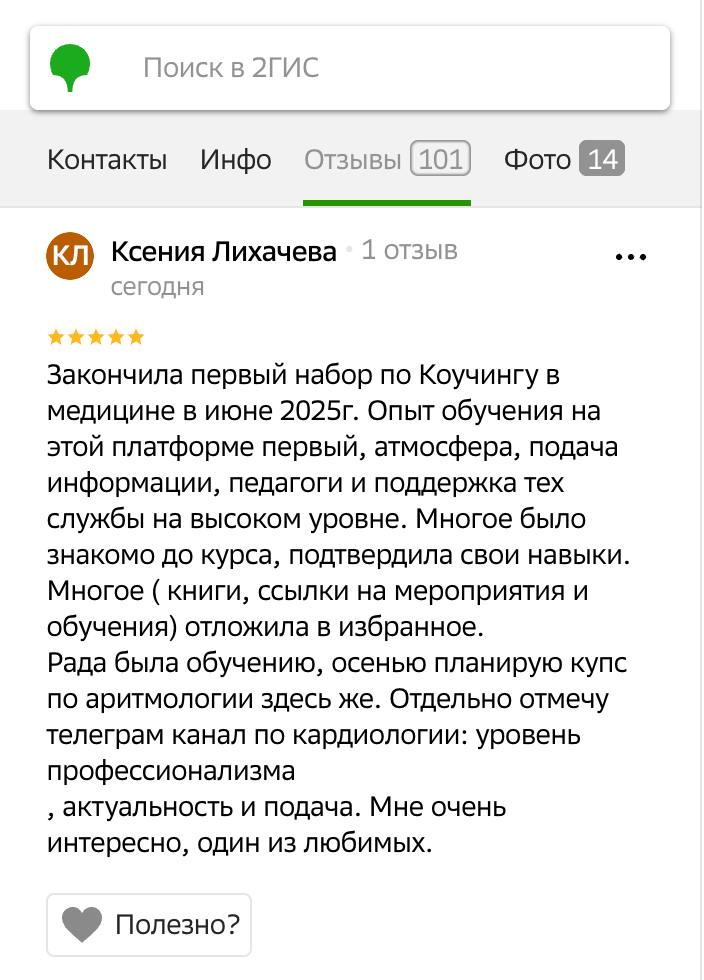
Task: Click the 101 reviews count badge
Action: click(440, 159)
